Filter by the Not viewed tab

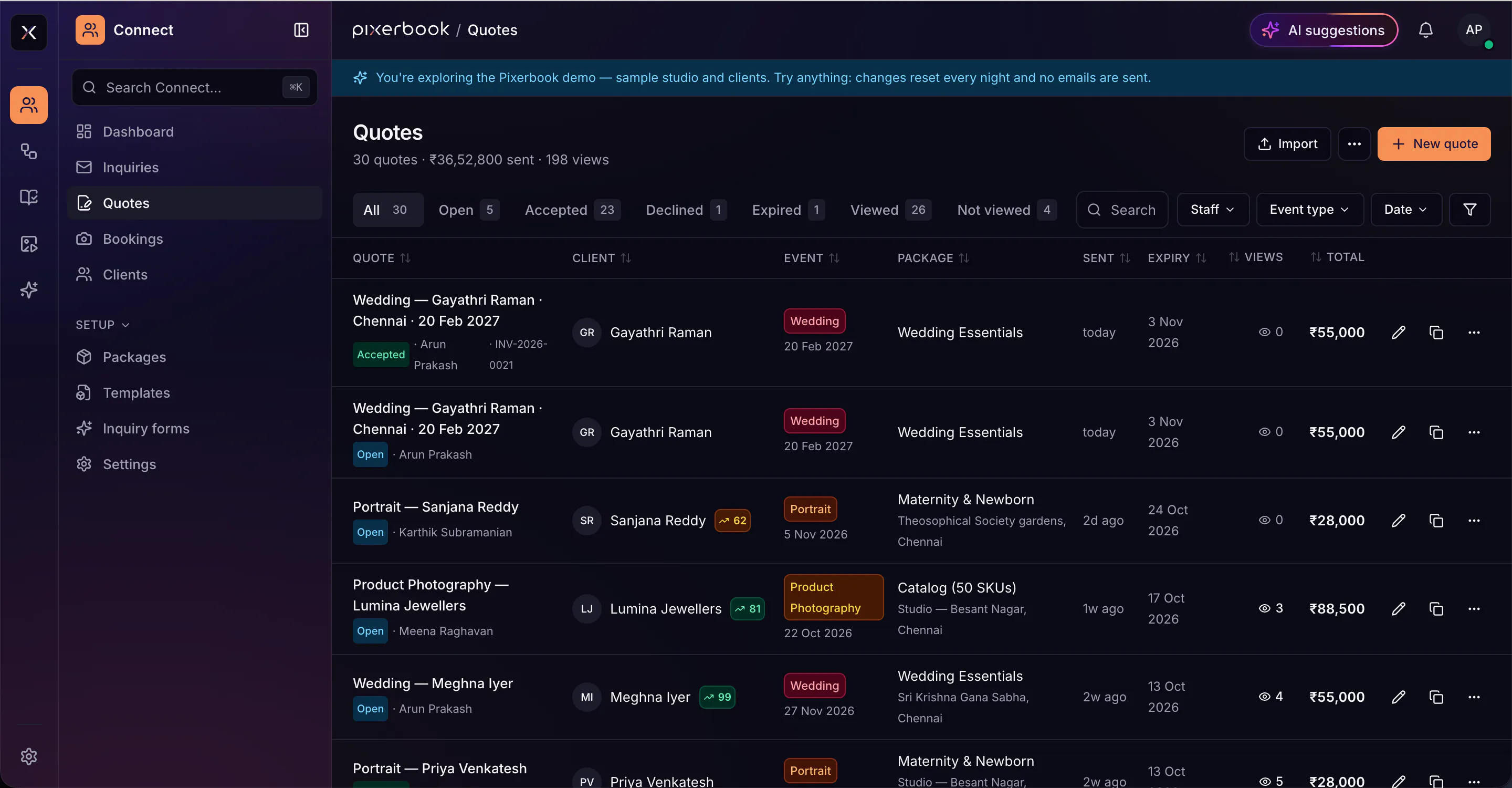pos(1006,210)
